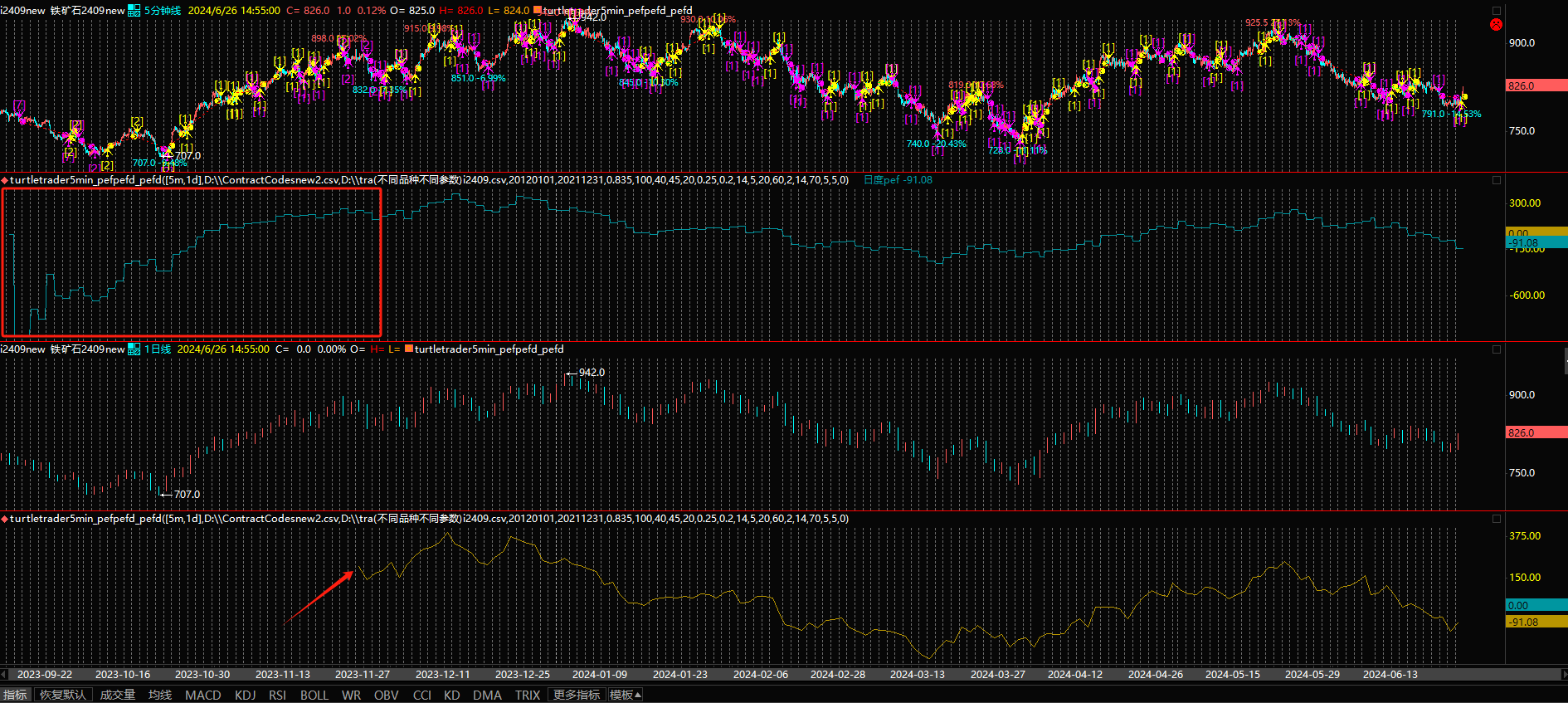This screenshot has width=1568, height=703.
Task: Maximize the bottom yellow indicator pane
Action: (1497, 519)
